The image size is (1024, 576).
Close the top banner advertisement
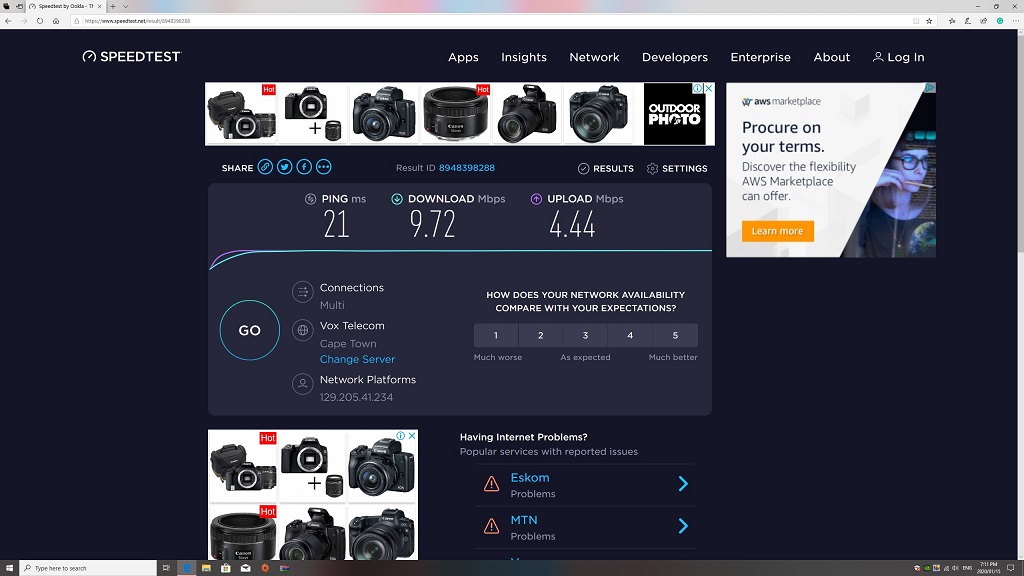pos(709,88)
